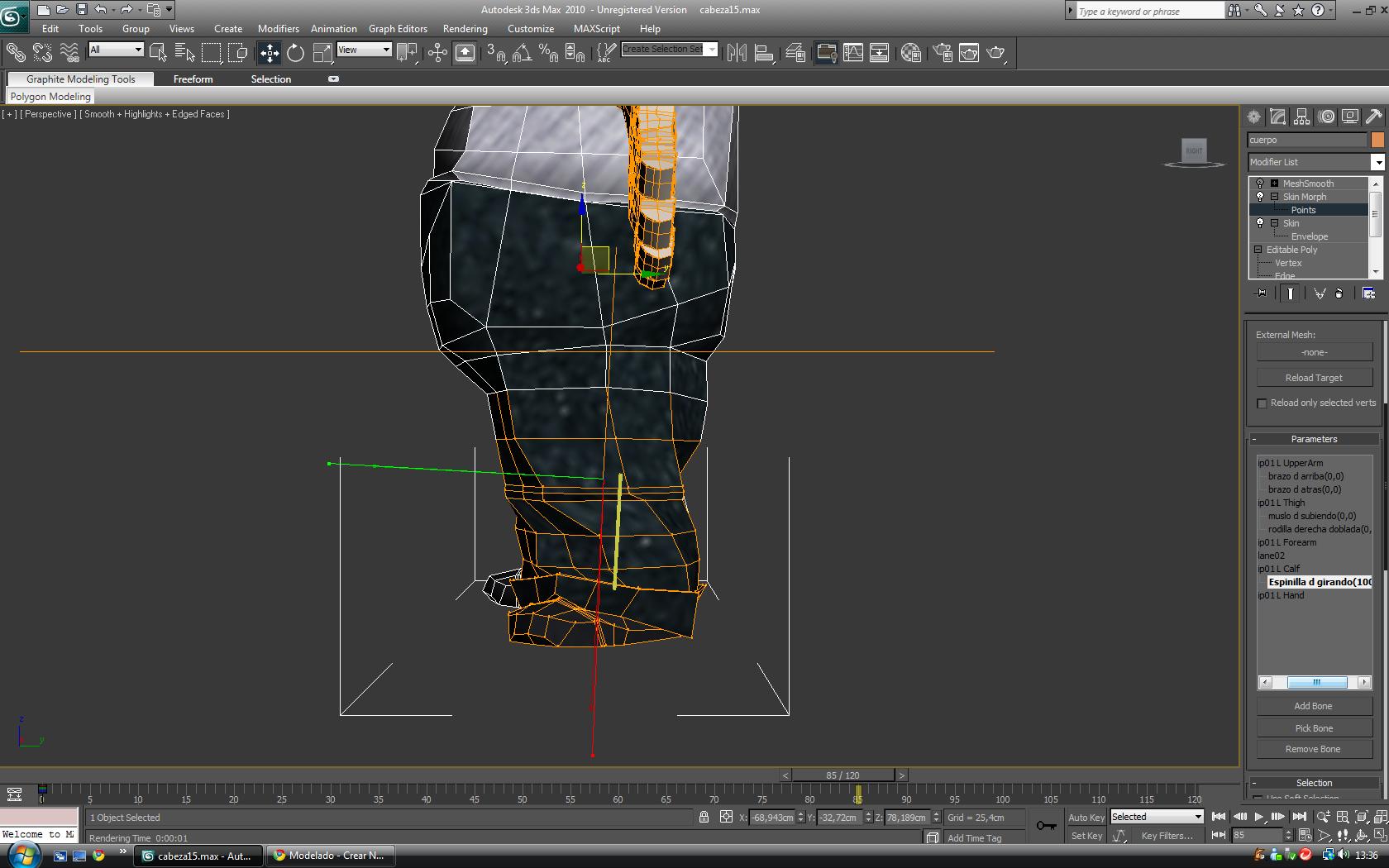Open the Material Editor icon
Screen dimensions: 1389x868
click(911, 54)
